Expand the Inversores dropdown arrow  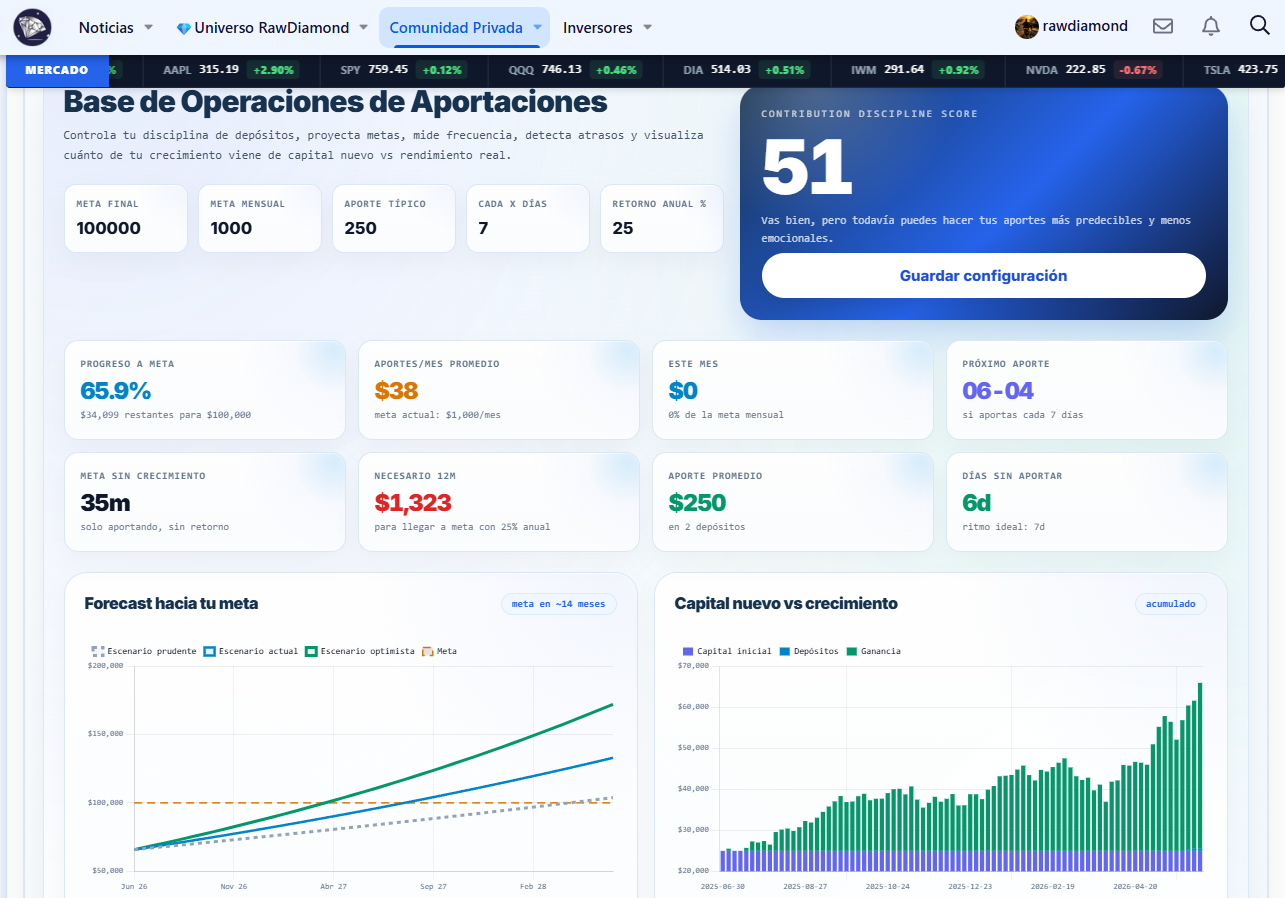(x=647, y=28)
